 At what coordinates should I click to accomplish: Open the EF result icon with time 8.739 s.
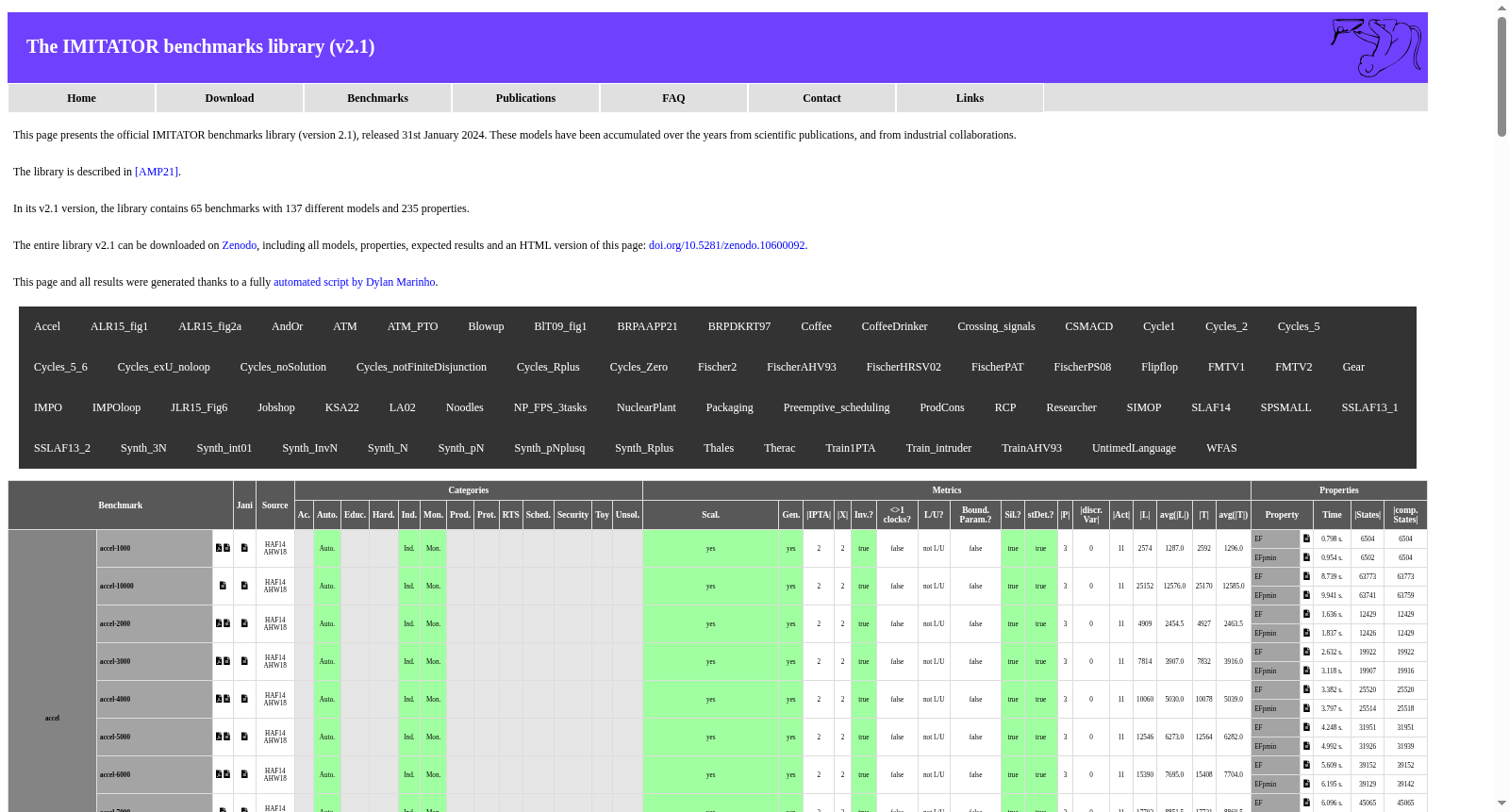[1306, 576]
